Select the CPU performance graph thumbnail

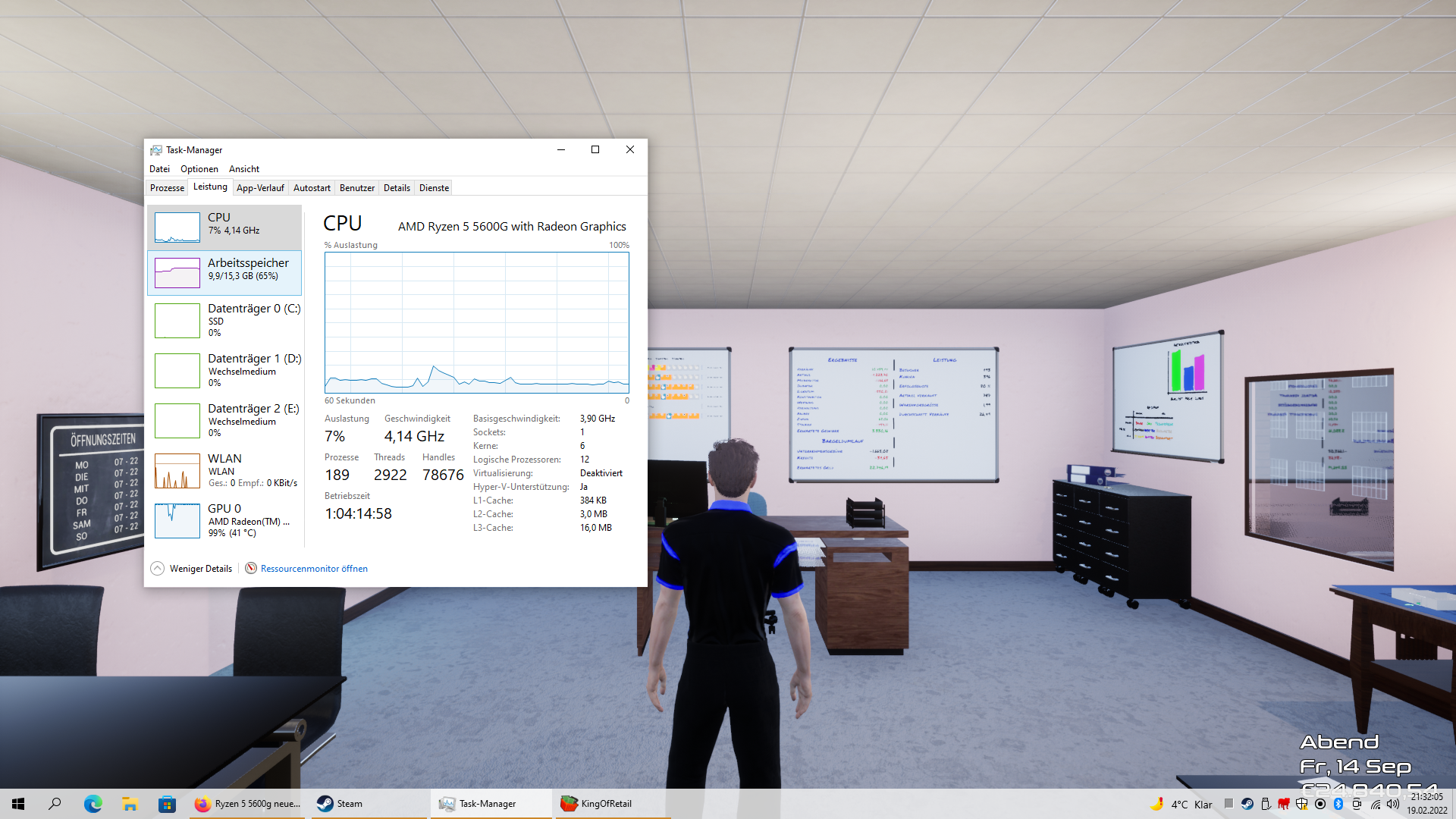point(177,227)
